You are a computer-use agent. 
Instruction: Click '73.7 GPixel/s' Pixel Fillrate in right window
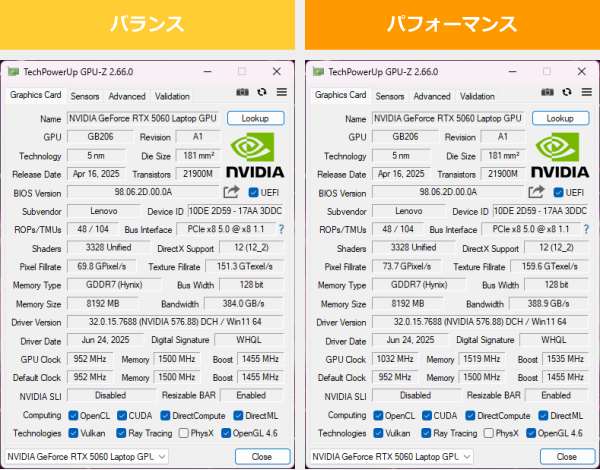(407, 266)
